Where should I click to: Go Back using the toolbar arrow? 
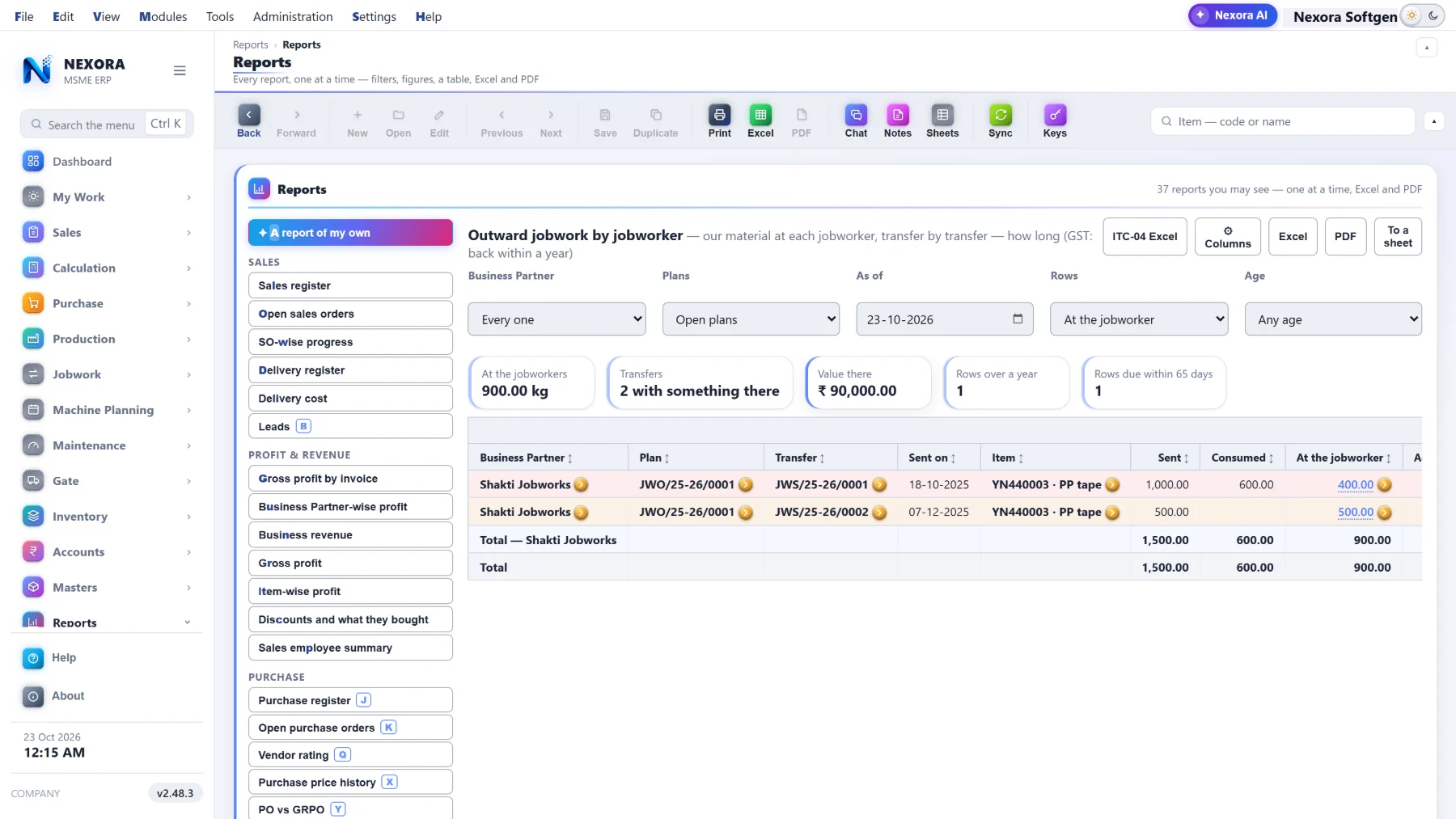(x=249, y=121)
